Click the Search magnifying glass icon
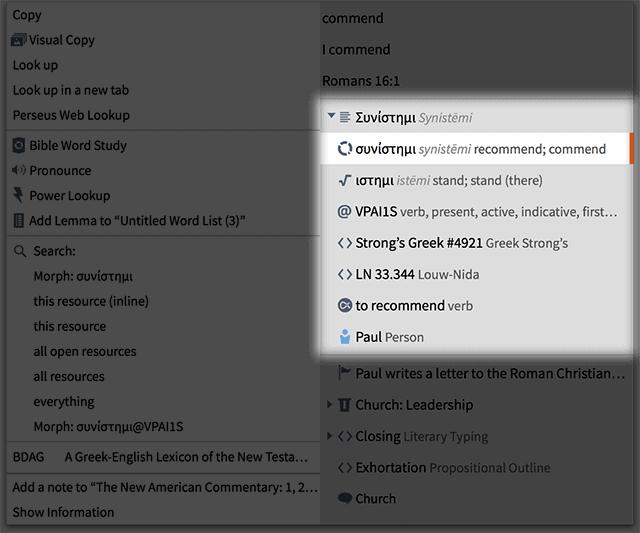Viewport: 640px width, 533px height. (x=20, y=251)
